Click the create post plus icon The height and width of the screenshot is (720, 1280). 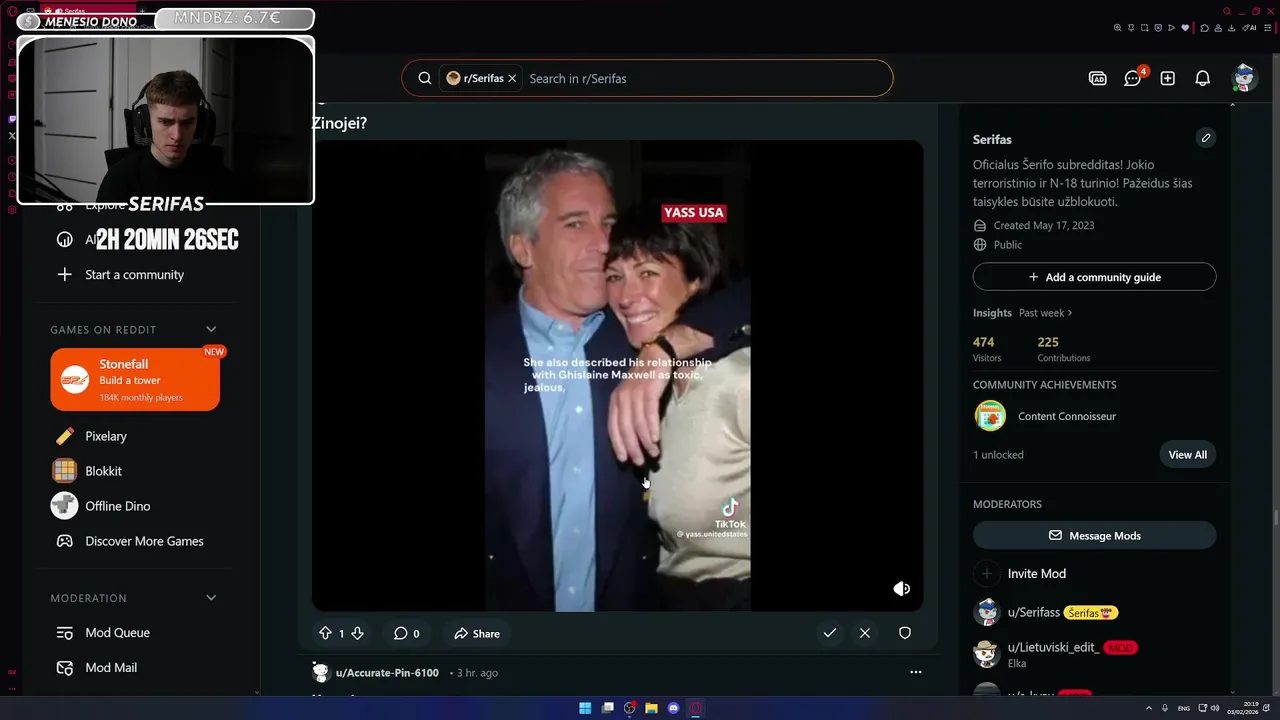tap(1168, 78)
